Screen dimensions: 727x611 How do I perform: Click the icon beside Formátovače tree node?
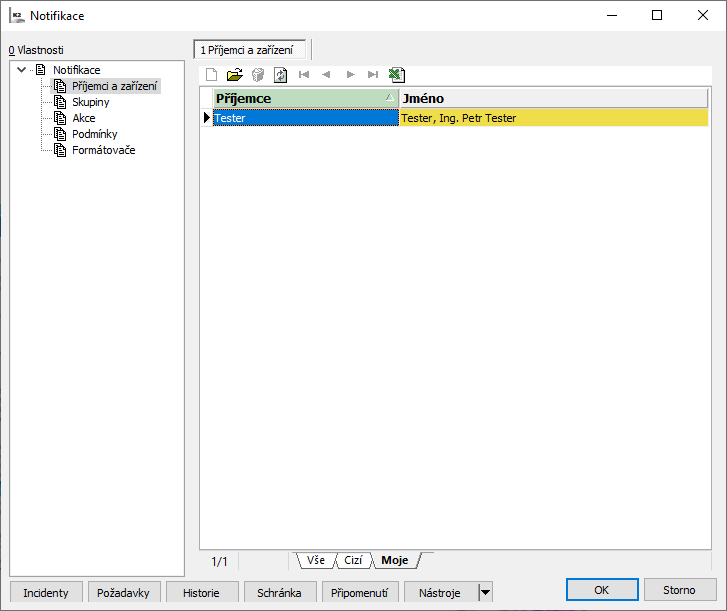click(60, 150)
